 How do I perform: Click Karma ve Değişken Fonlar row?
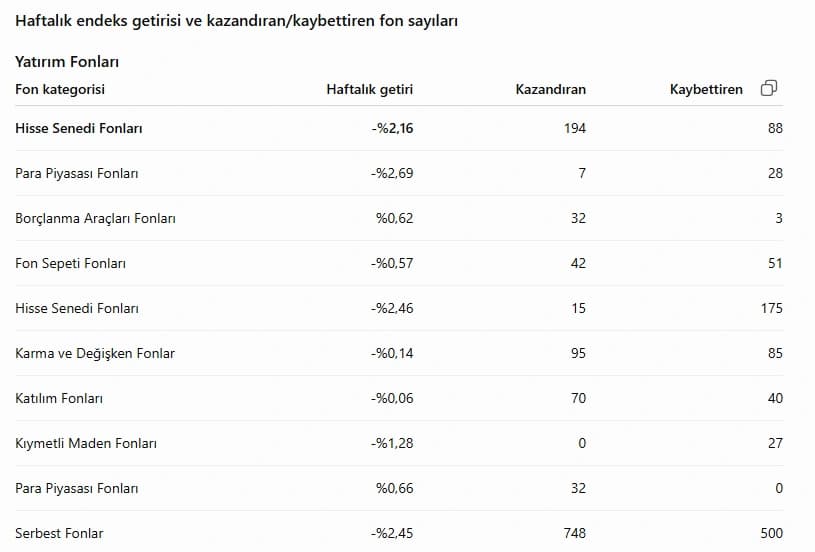pyautogui.click(x=399, y=353)
